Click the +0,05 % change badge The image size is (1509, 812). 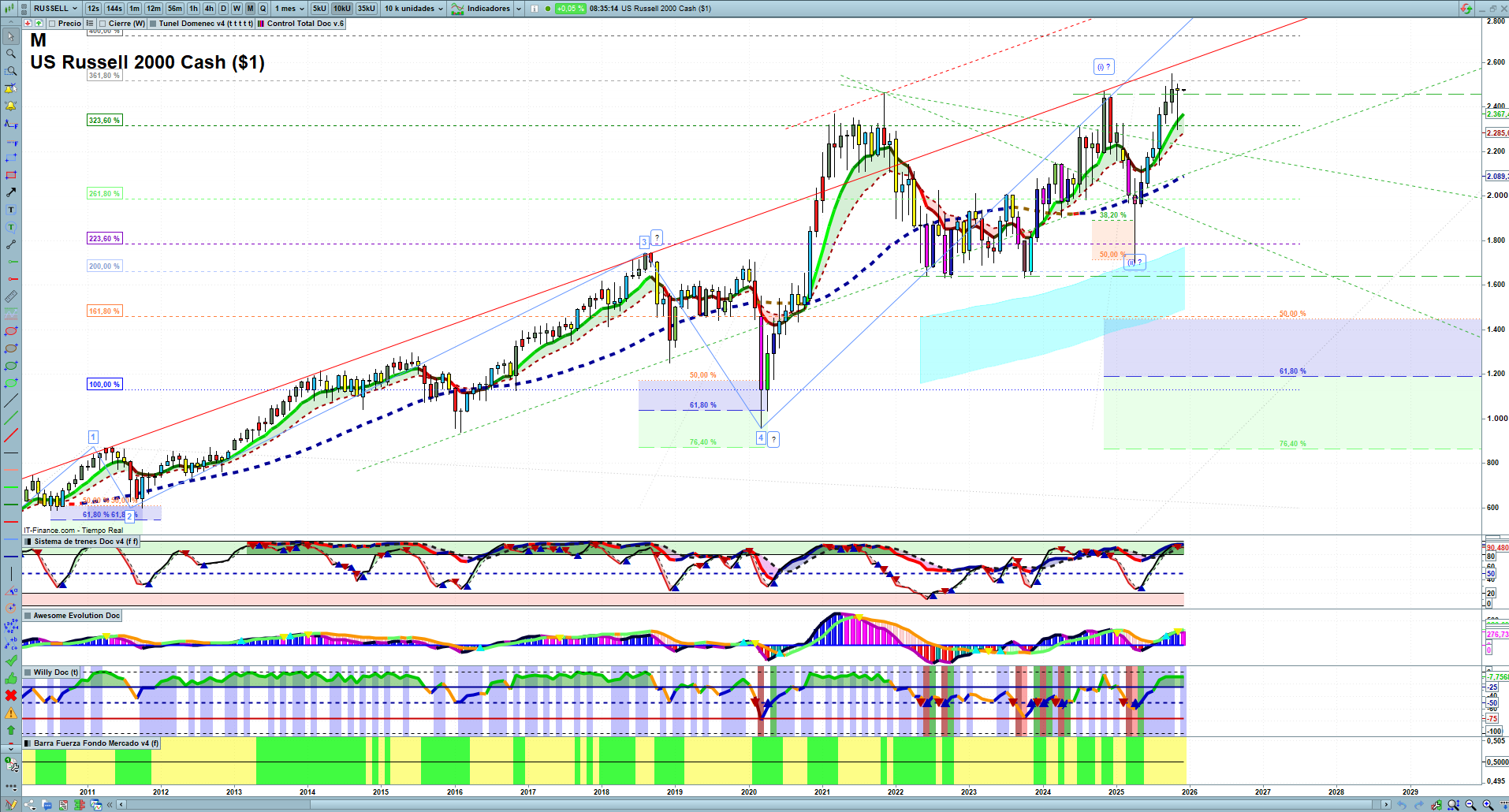tap(570, 9)
